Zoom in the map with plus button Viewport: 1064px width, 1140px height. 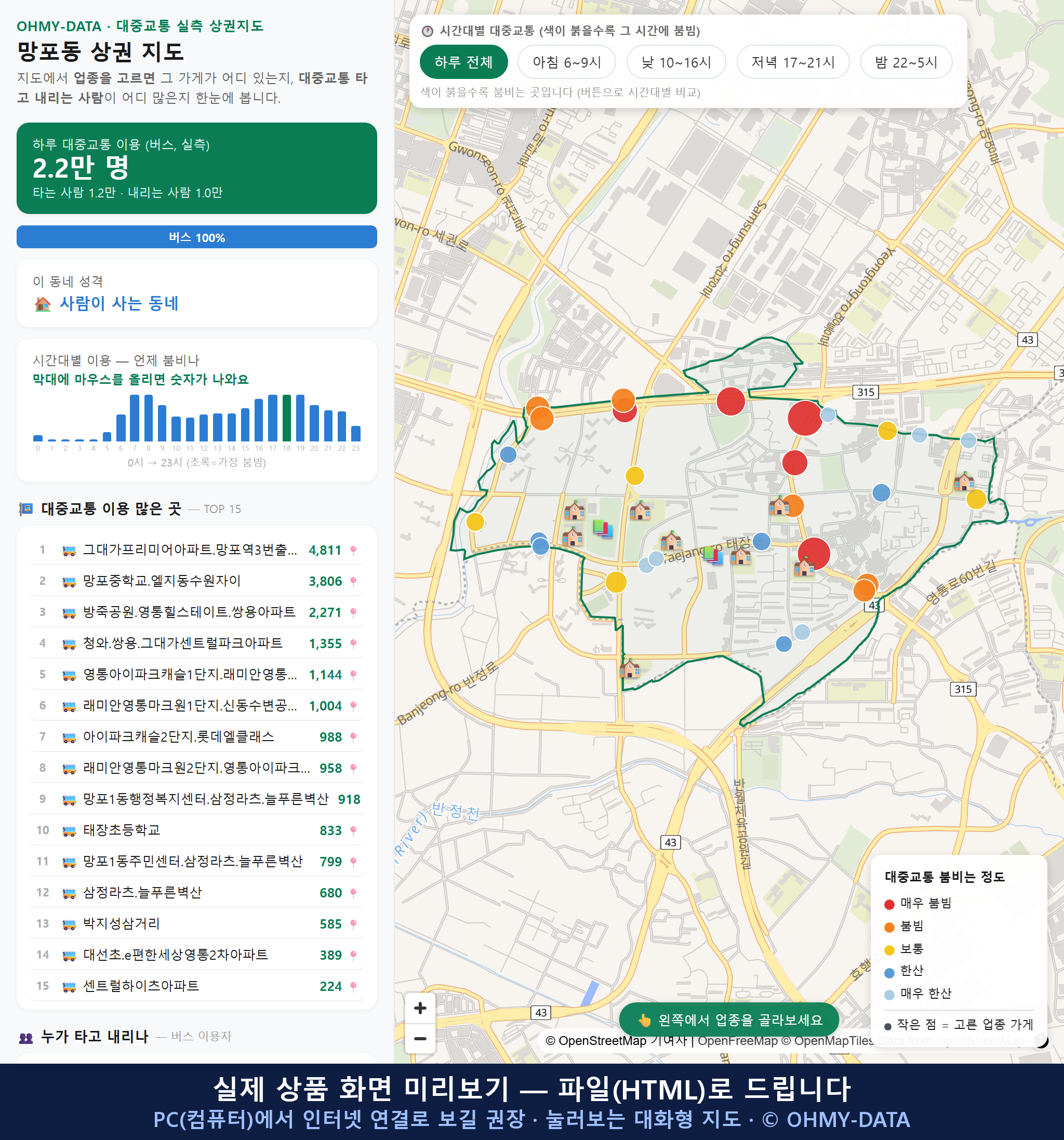coord(420,1008)
